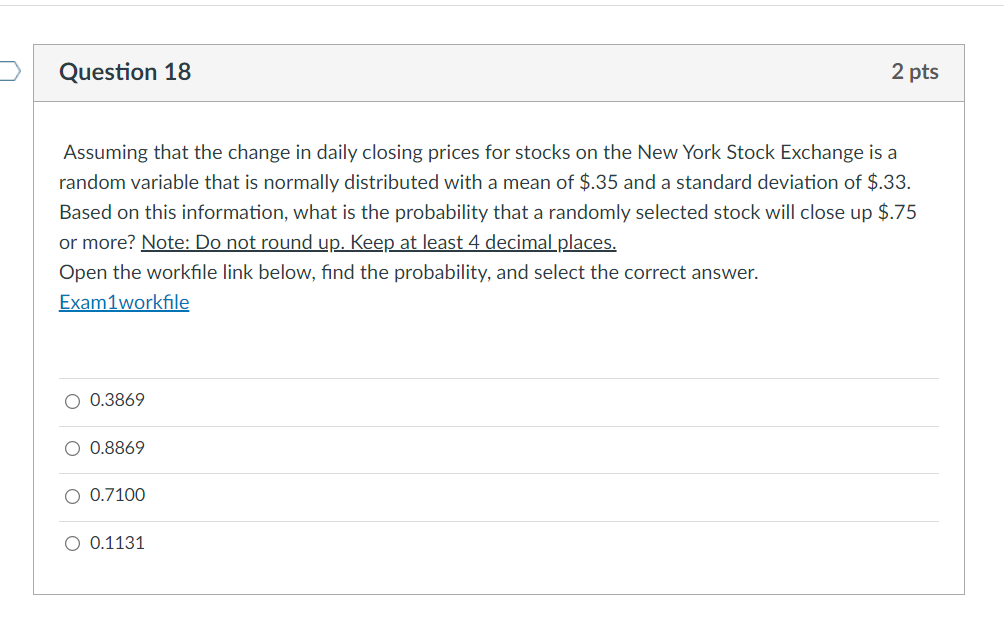Flag this question with the bookmark icon
The height and width of the screenshot is (637, 1004).
pos(8,71)
